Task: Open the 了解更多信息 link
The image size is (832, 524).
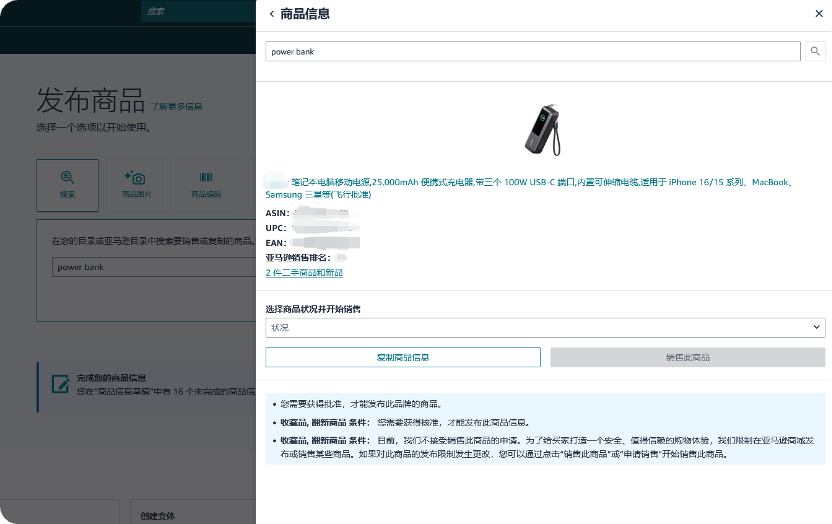Action: (x=177, y=106)
